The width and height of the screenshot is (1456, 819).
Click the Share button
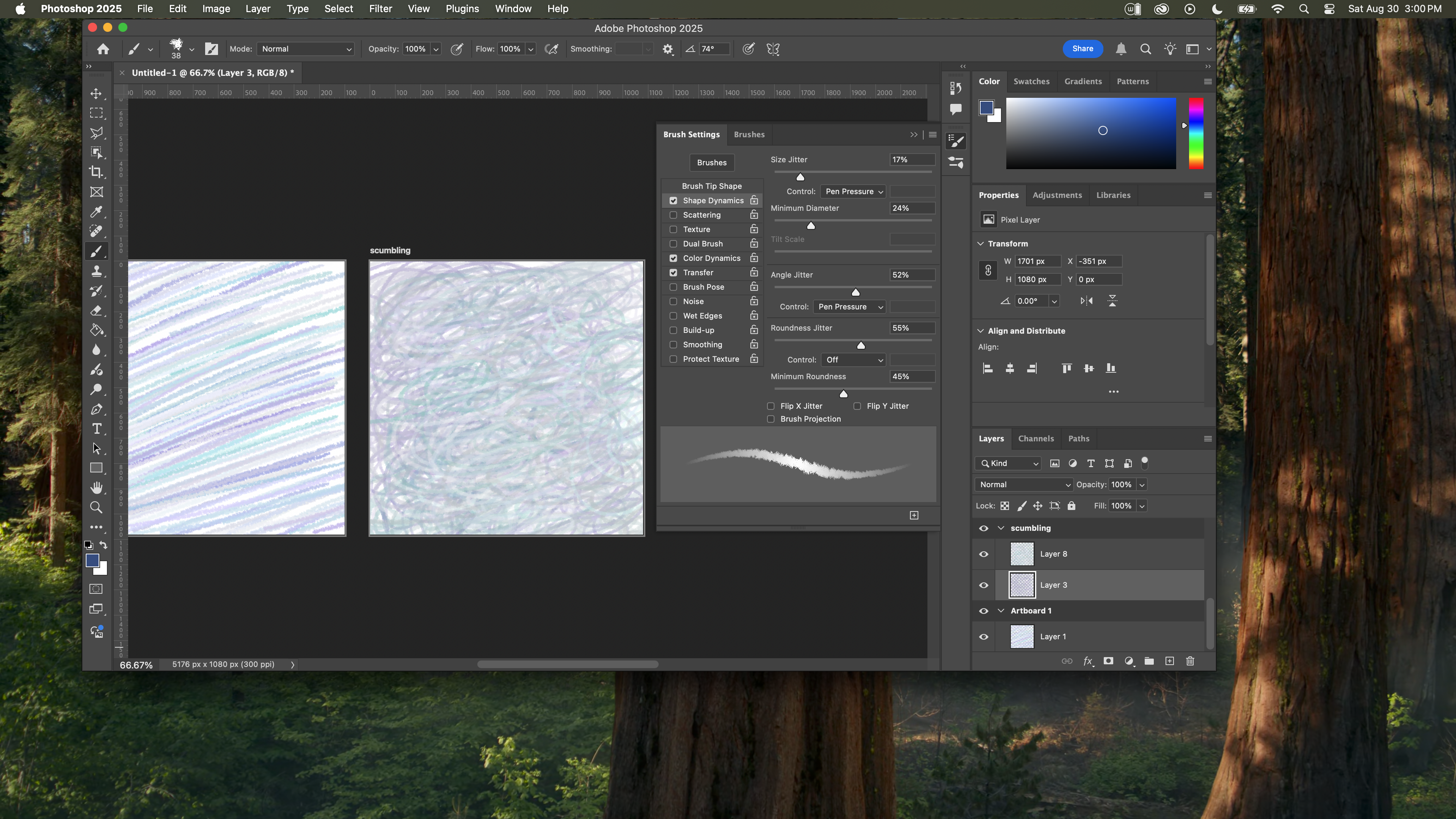pos(1083,49)
